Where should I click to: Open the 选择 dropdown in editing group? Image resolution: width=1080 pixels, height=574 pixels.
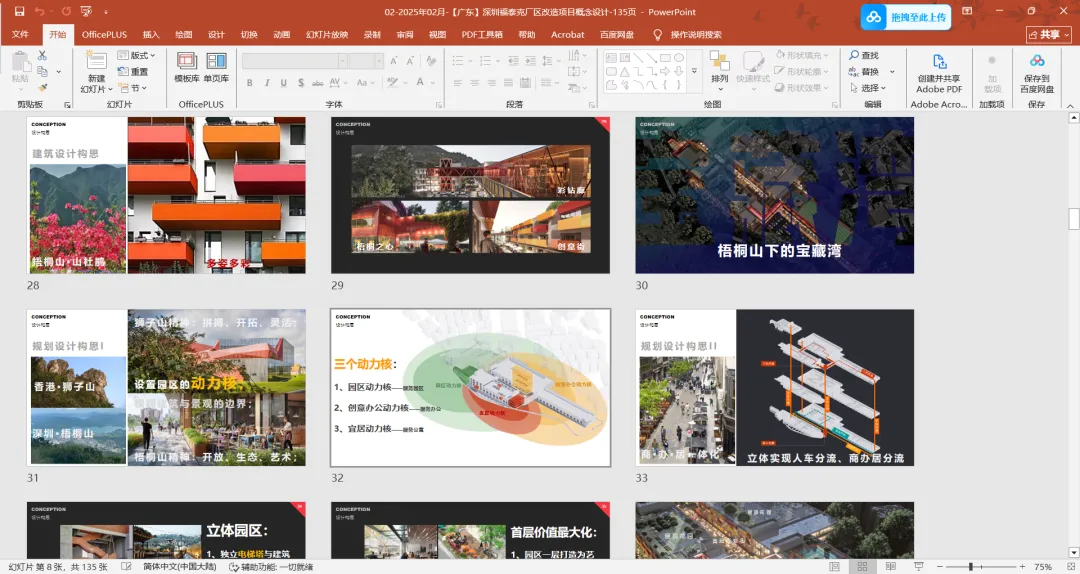[x=867, y=88]
